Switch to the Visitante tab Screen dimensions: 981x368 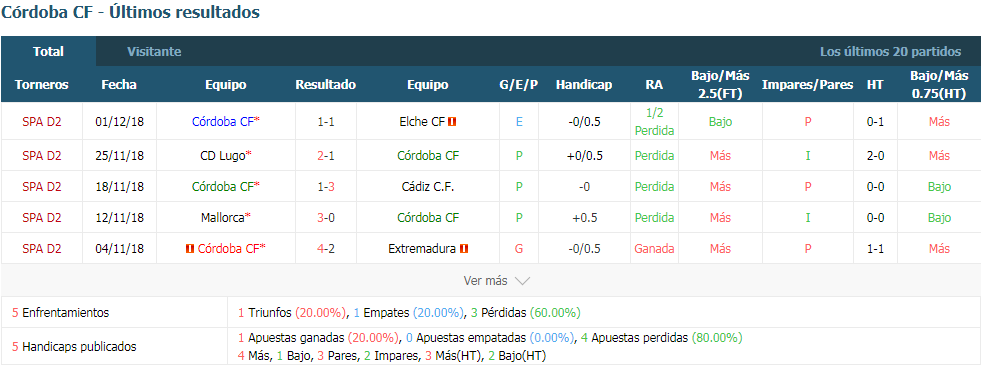(154, 51)
